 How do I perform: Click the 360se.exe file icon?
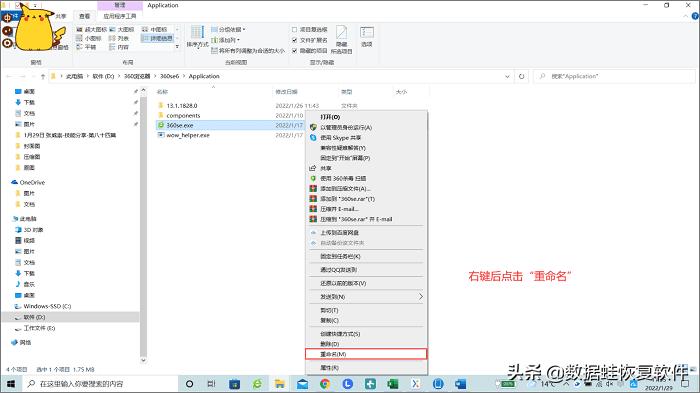tap(161, 125)
